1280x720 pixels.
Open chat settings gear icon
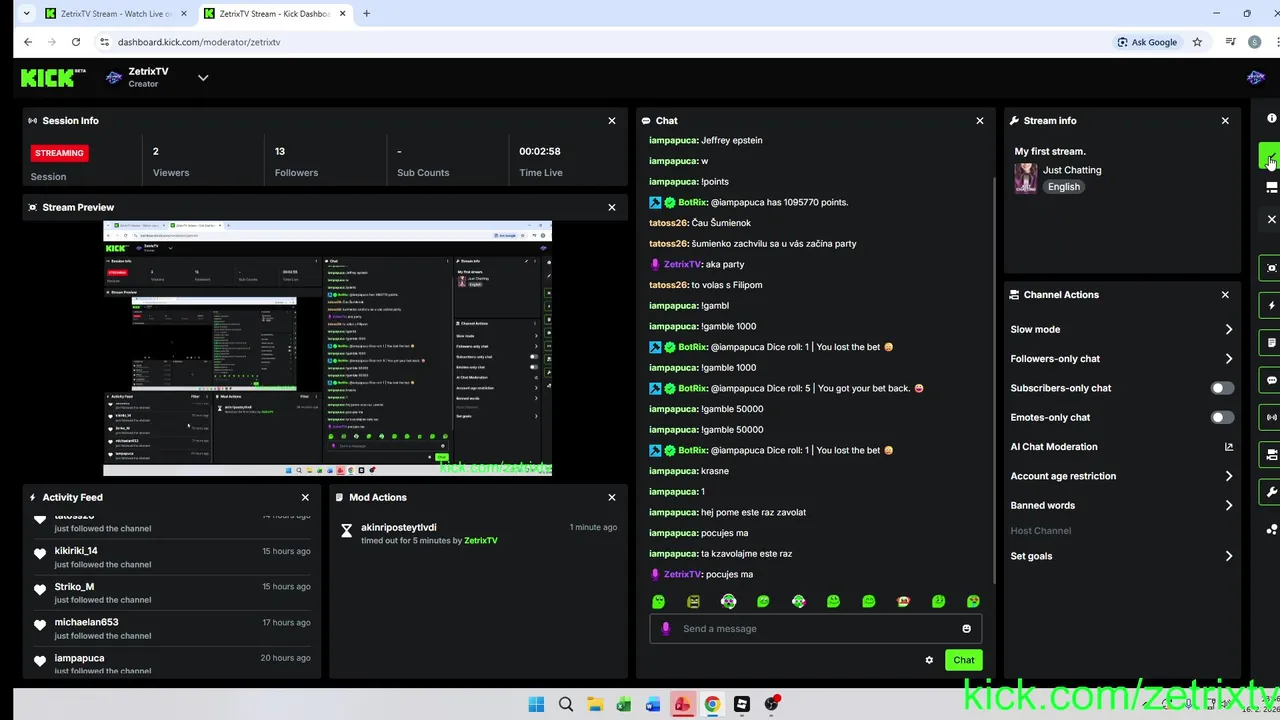pyautogui.click(x=929, y=660)
